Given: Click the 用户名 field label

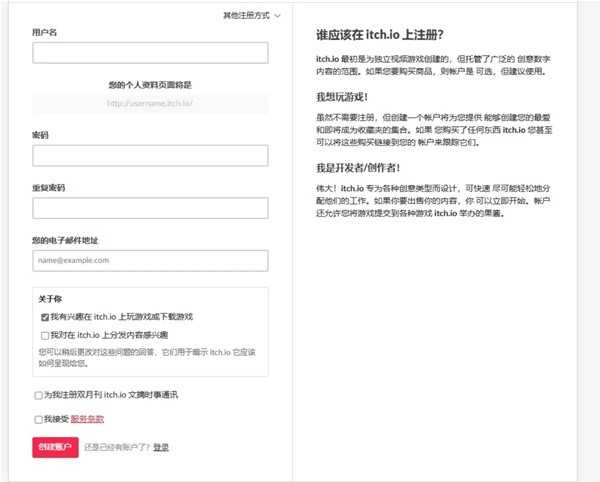Looking at the screenshot, I should click(x=45, y=32).
